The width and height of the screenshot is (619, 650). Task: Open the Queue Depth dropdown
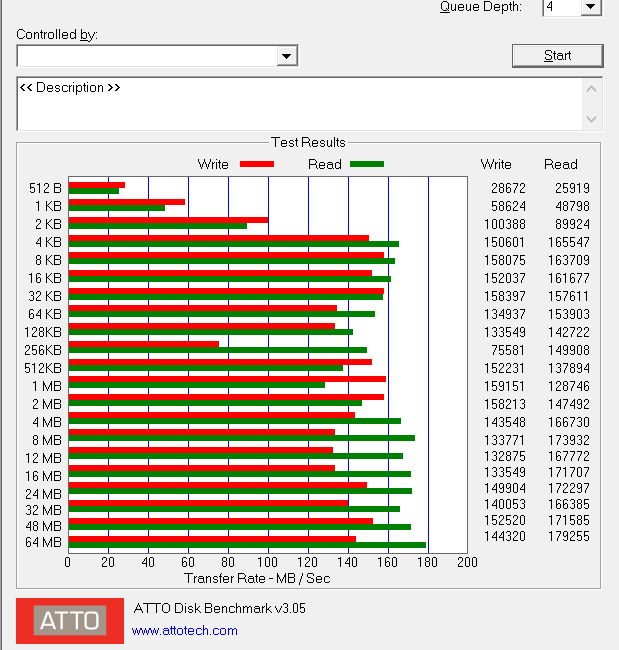tap(590, 7)
